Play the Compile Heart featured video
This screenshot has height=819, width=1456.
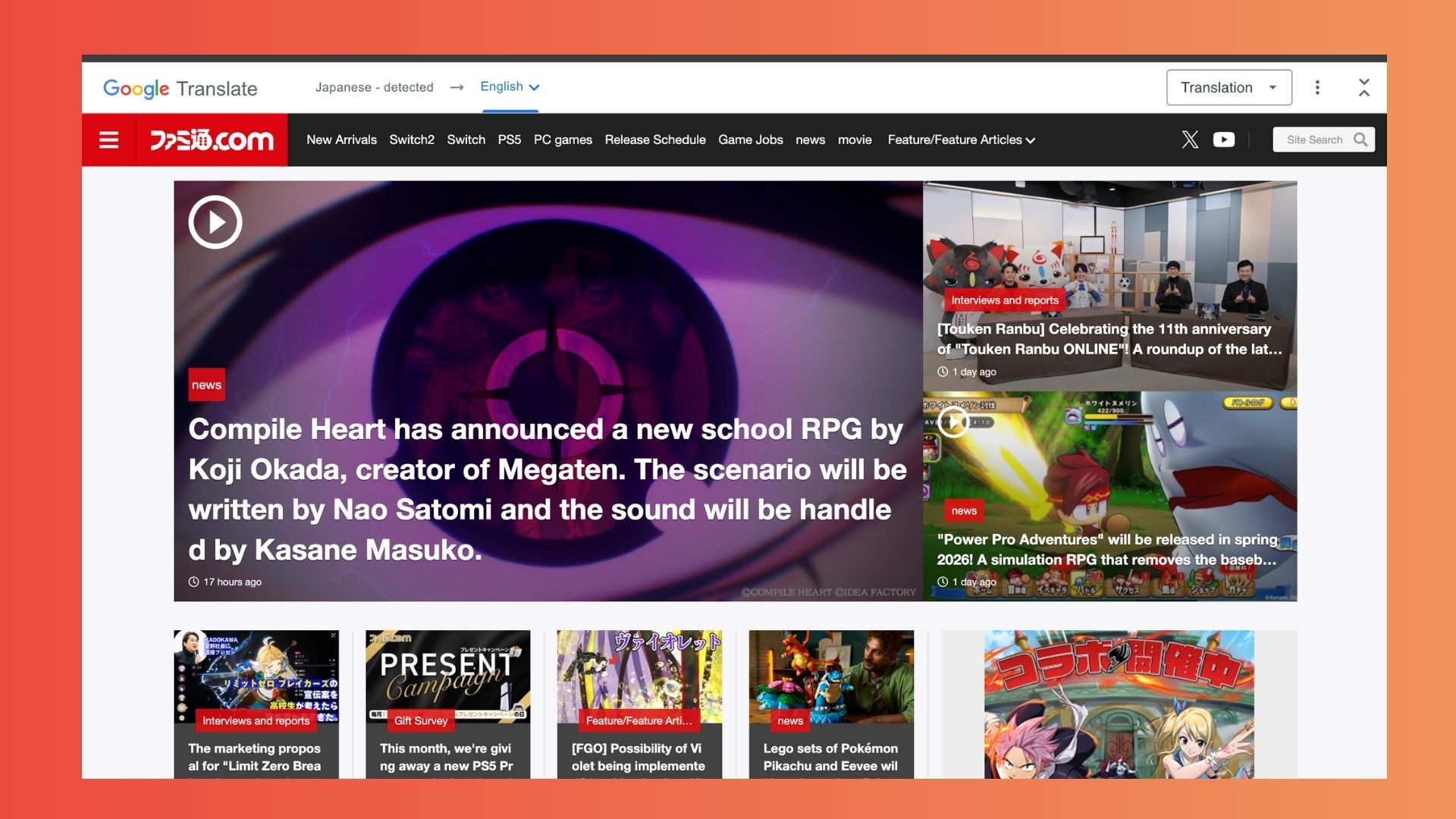click(215, 222)
